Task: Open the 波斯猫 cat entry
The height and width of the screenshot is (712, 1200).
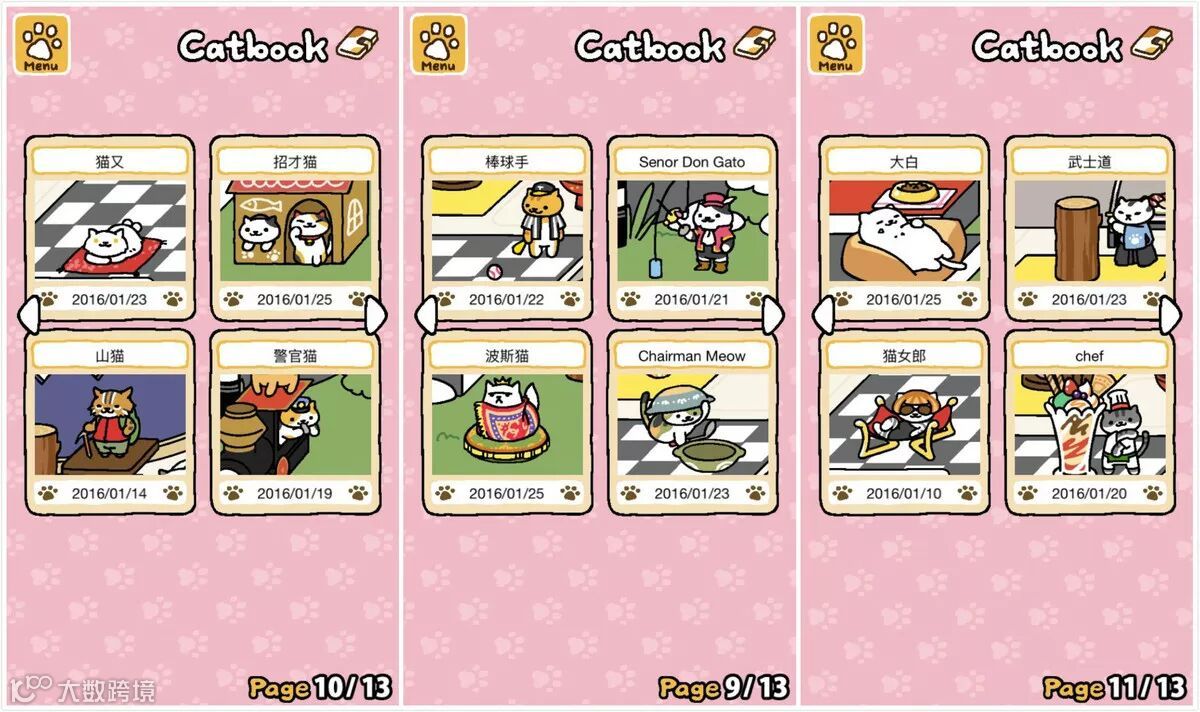Action: (506, 423)
